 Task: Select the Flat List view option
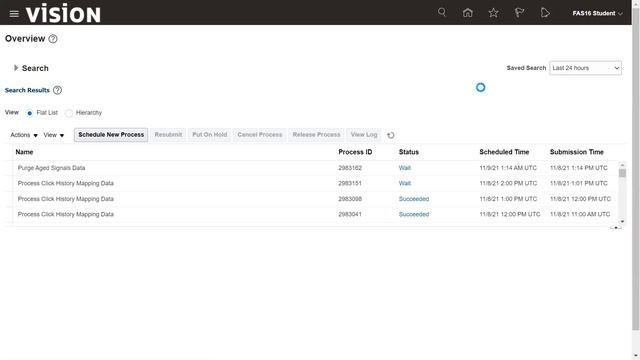click(29, 113)
